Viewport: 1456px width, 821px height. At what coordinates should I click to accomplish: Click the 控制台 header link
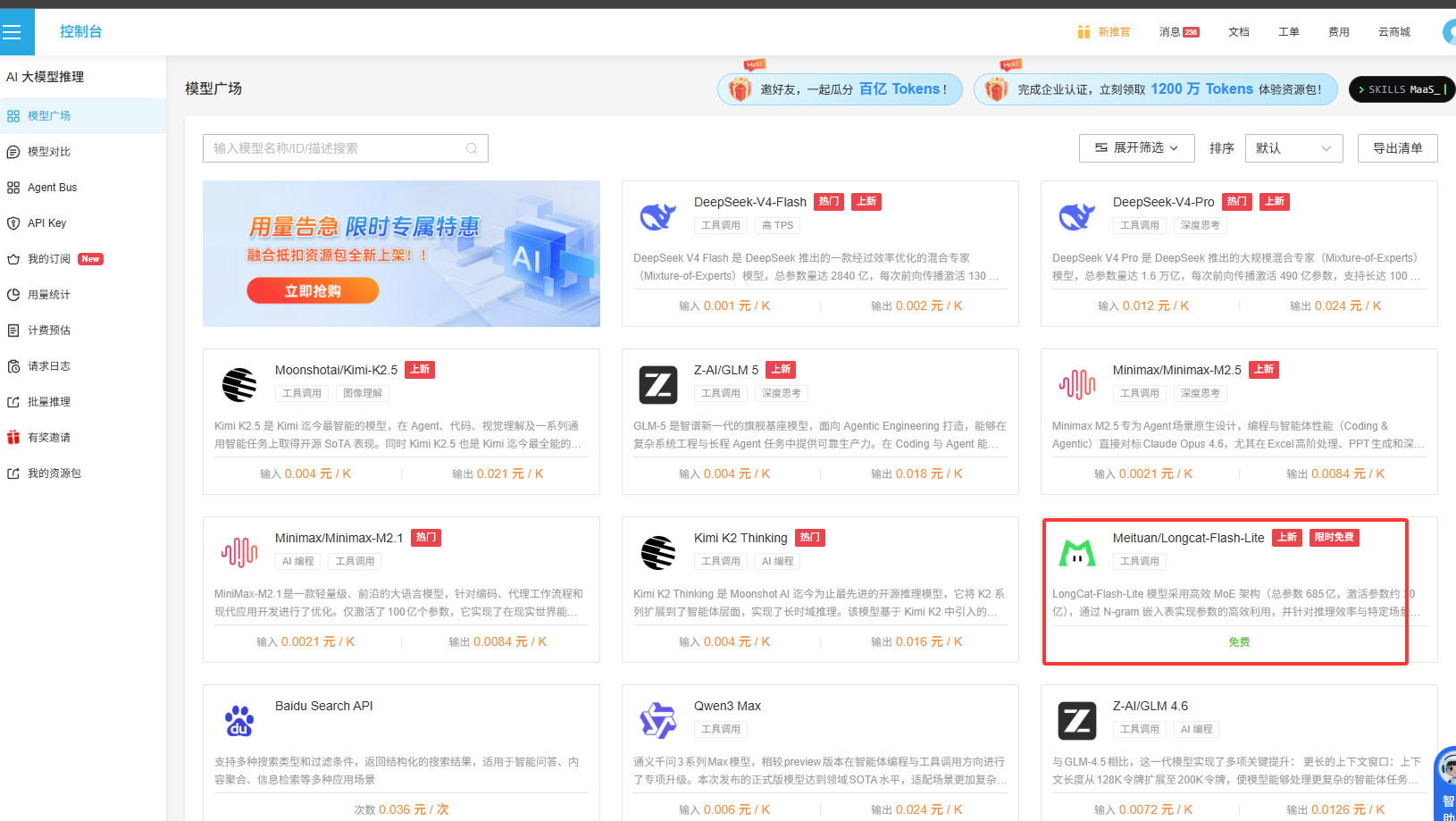click(x=81, y=32)
